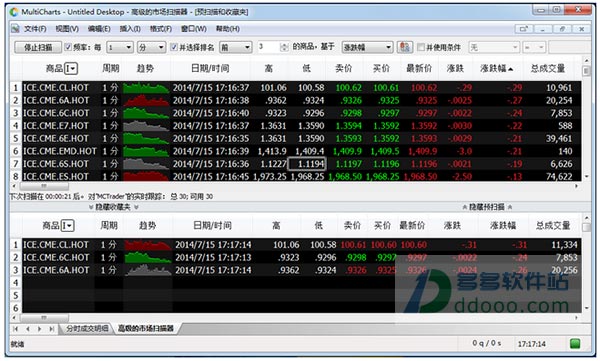Switch to the 分时成交明细 tab
The width and height of the screenshot is (600, 361).
point(87,328)
